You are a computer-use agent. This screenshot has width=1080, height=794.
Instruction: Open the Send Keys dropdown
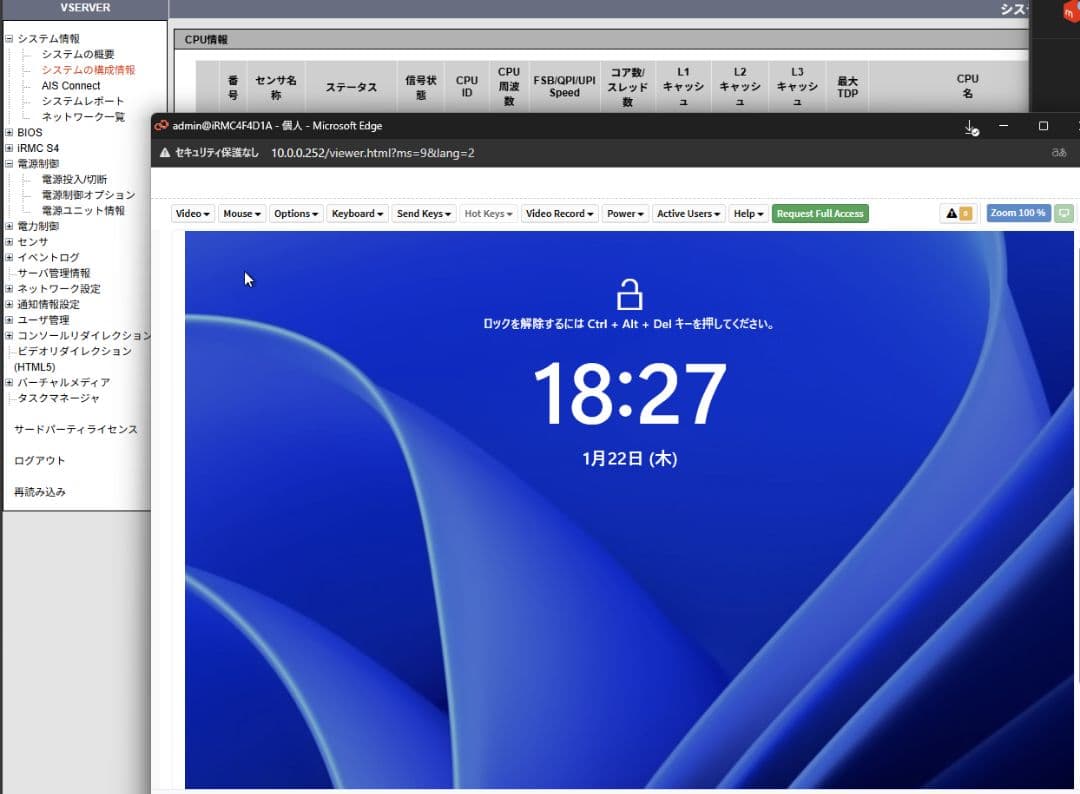pos(423,213)
